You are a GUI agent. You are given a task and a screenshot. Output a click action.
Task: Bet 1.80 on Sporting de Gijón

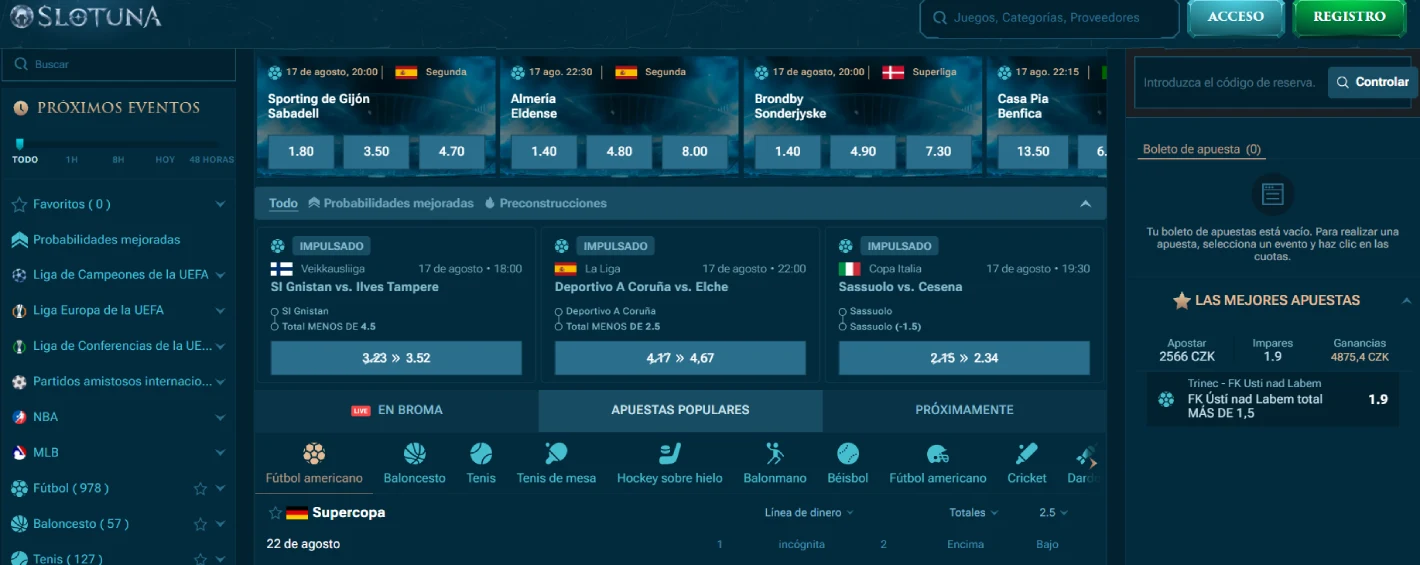[300, 152]
